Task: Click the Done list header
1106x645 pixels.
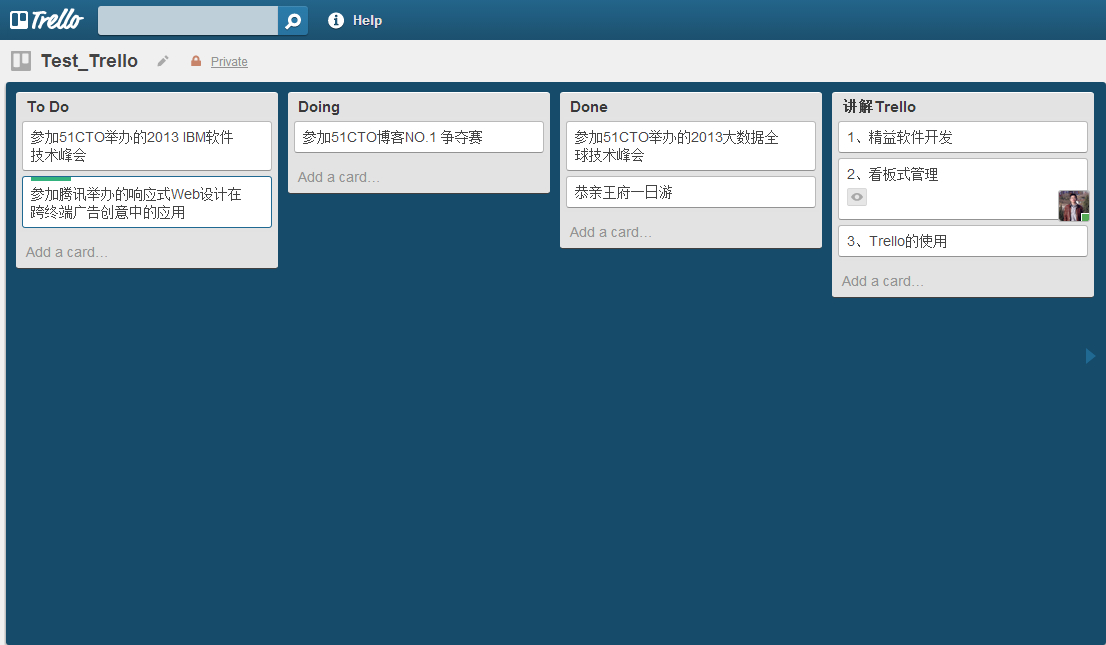Action: (x=589, y=107)
